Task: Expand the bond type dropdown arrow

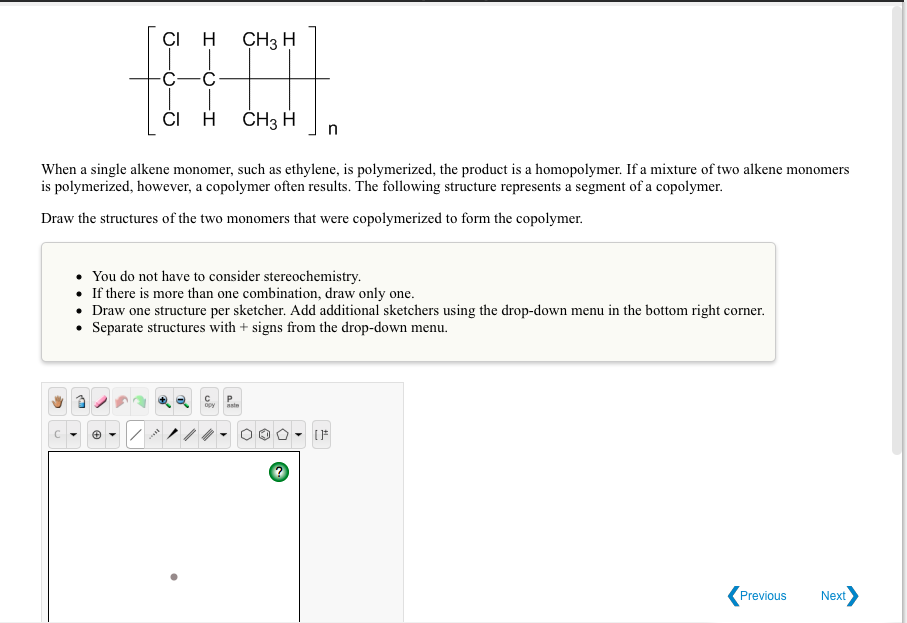Action: click(222, 434)
